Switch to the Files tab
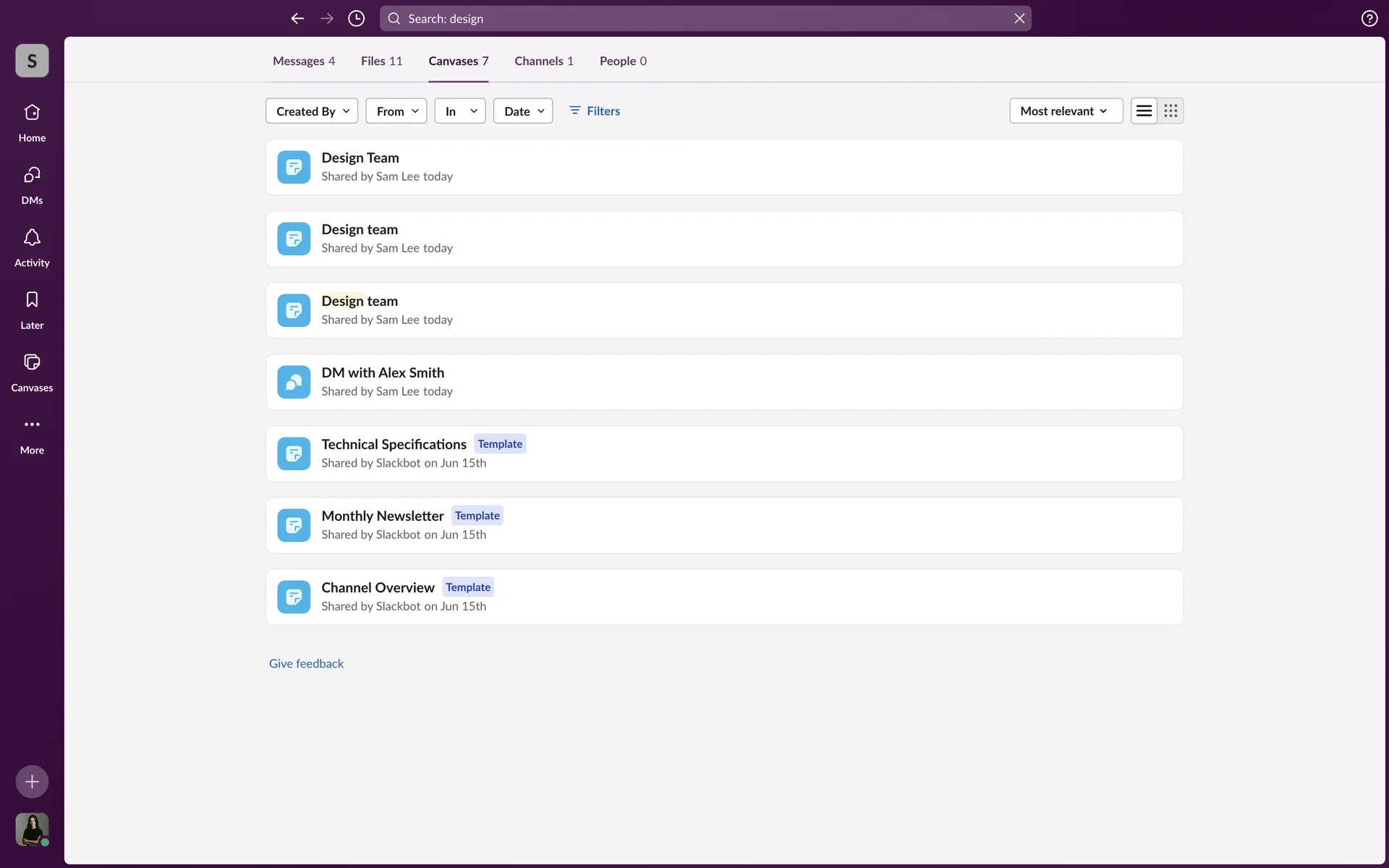The height and width of the screenshot is (868, 1389). [x=381, y=61]
